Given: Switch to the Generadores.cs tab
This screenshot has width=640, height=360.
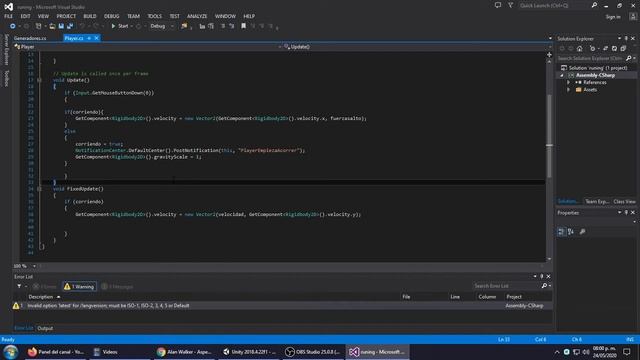Looking at the screenshot, I should [30, 38].
